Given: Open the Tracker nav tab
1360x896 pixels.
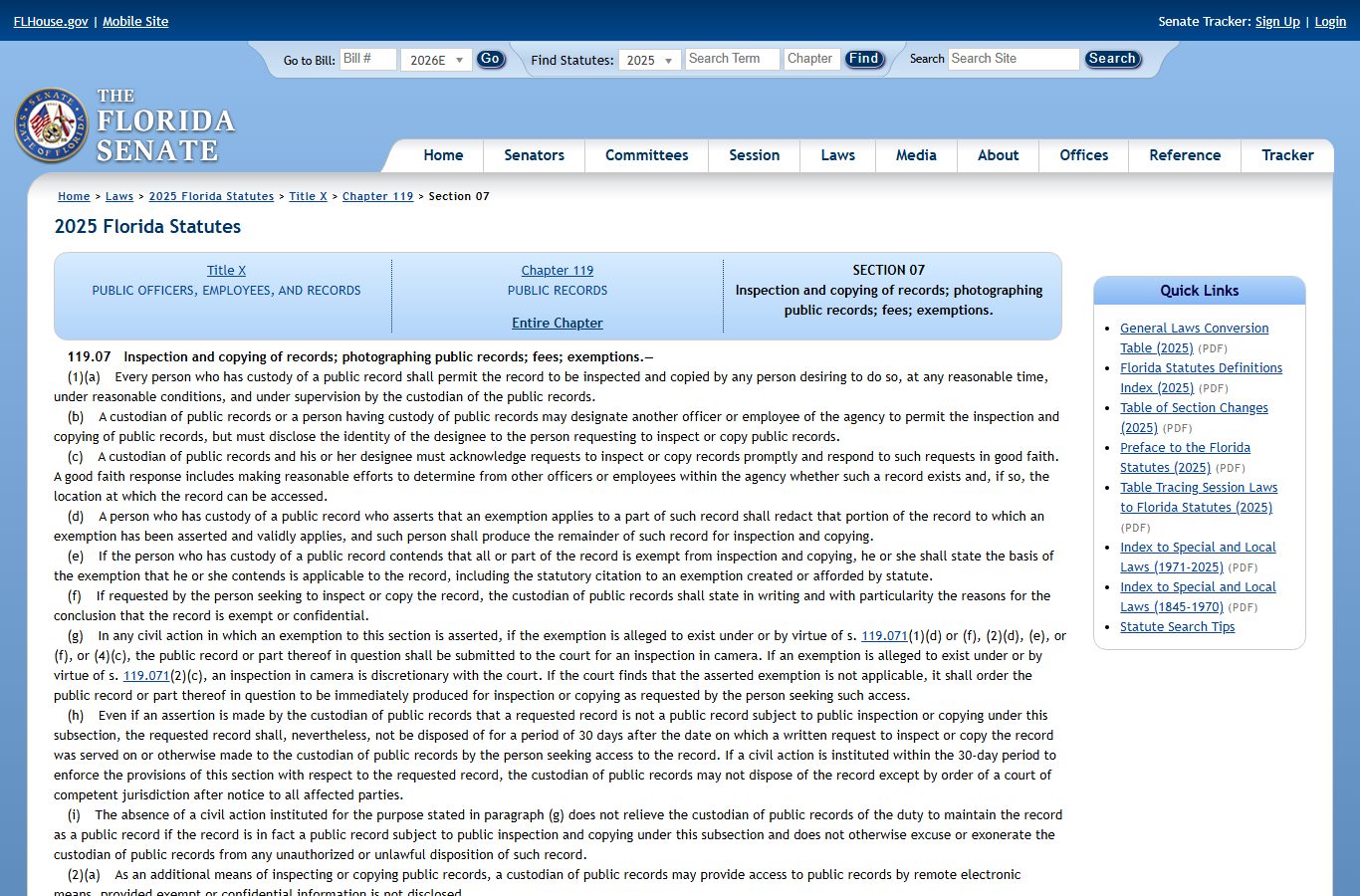Looking at the screenshot, I should 1287,155.
